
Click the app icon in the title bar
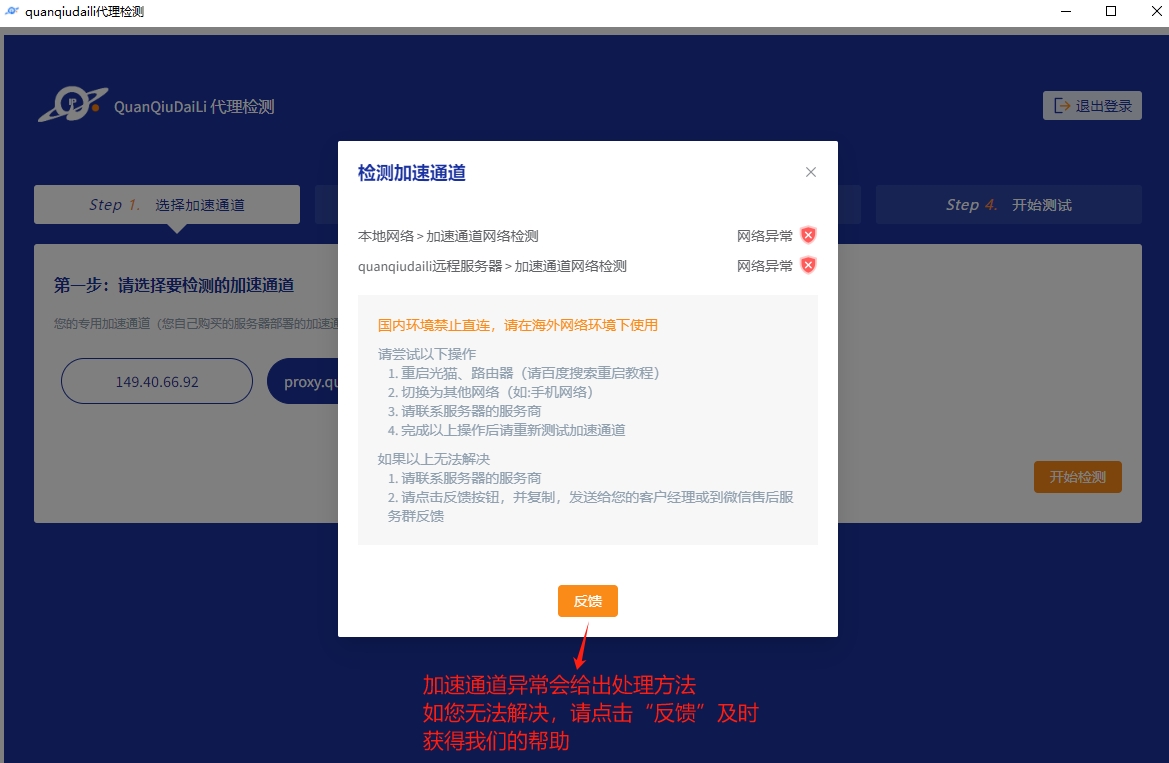tap(12, 12)
